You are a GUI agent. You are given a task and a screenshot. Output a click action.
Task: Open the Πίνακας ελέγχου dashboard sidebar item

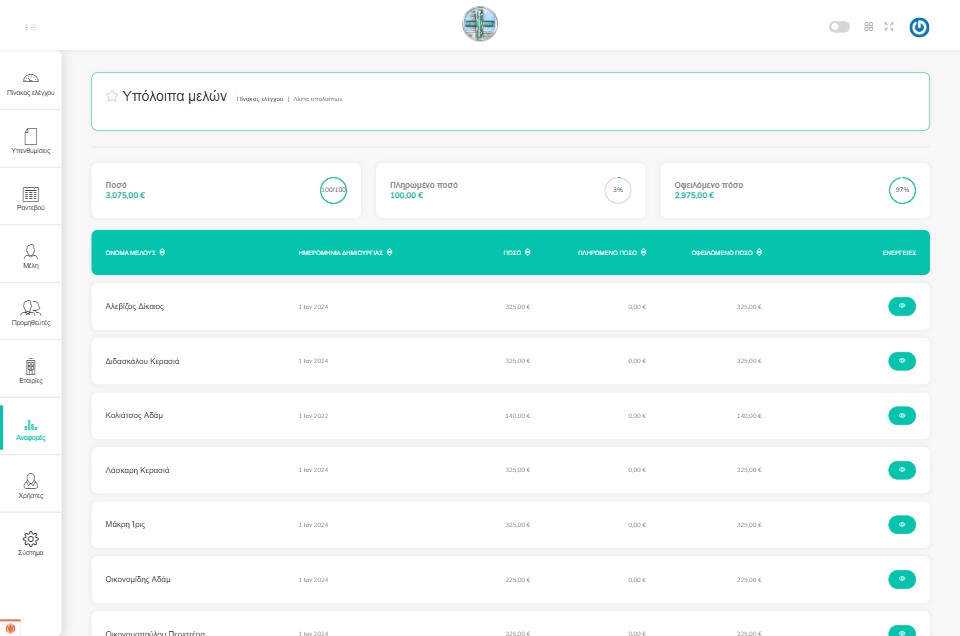coord(31,84)
